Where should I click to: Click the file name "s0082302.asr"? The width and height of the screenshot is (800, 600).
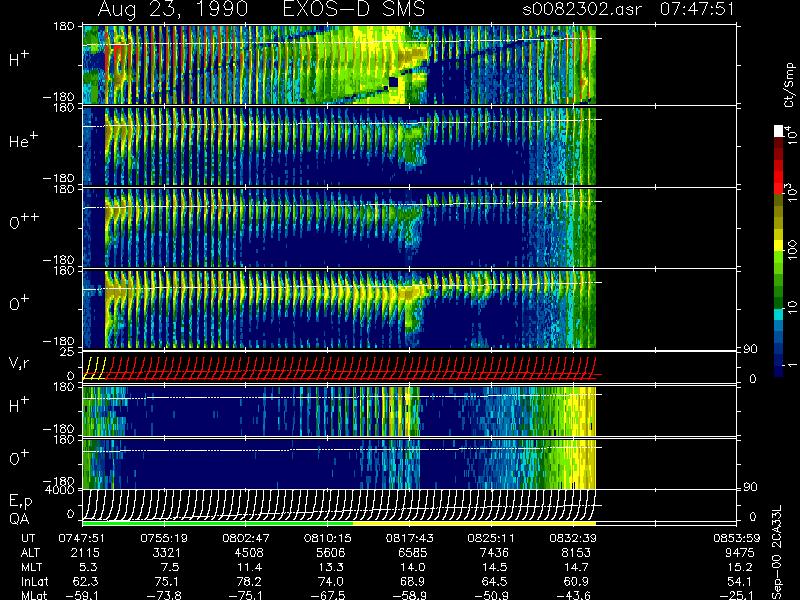click(582, 9)
